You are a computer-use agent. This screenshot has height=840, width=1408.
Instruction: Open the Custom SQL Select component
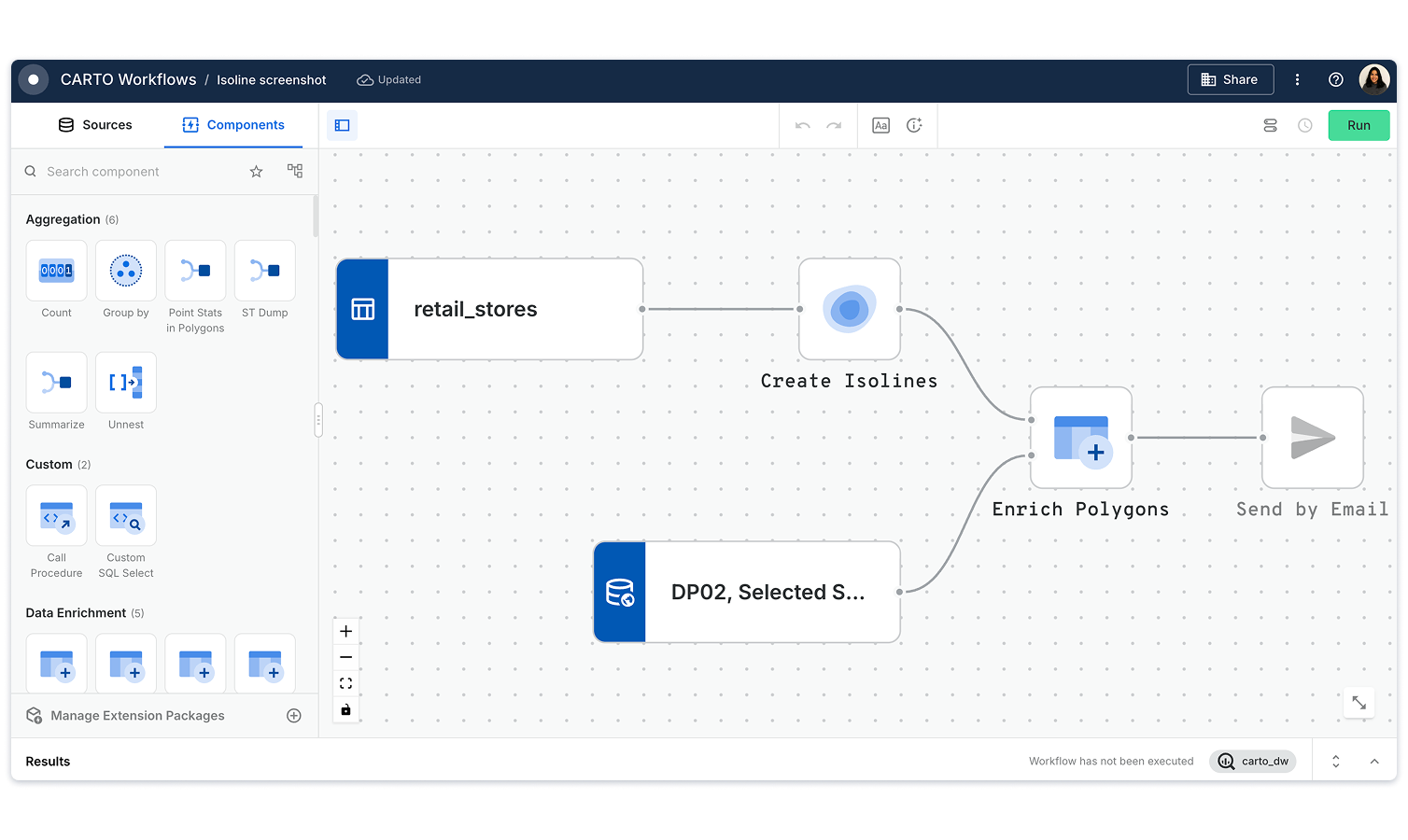pyautogui.click(x=126, y=515)
